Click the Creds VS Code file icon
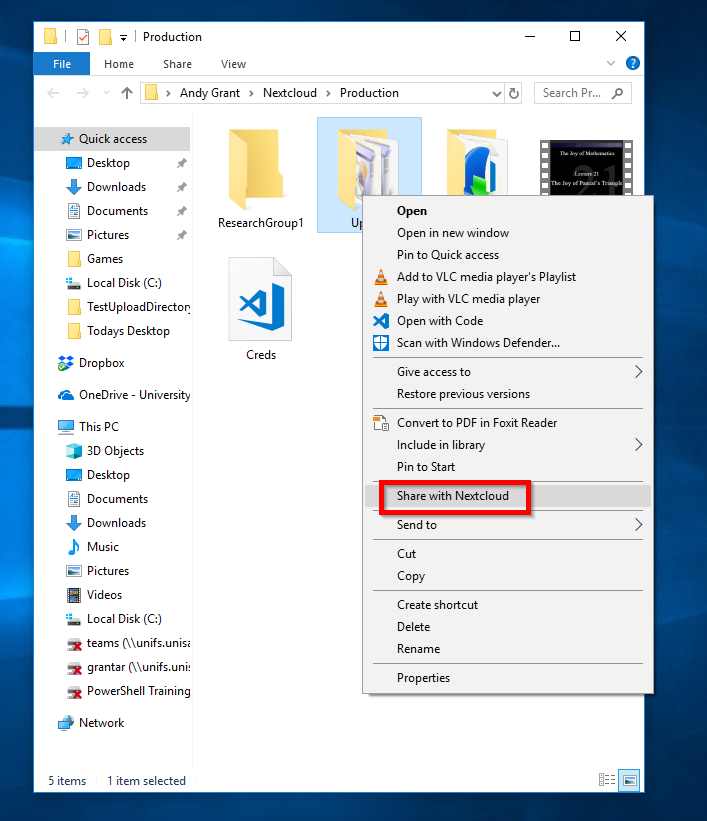This screenshot has width=707, height=821. (x=260, y=300)
